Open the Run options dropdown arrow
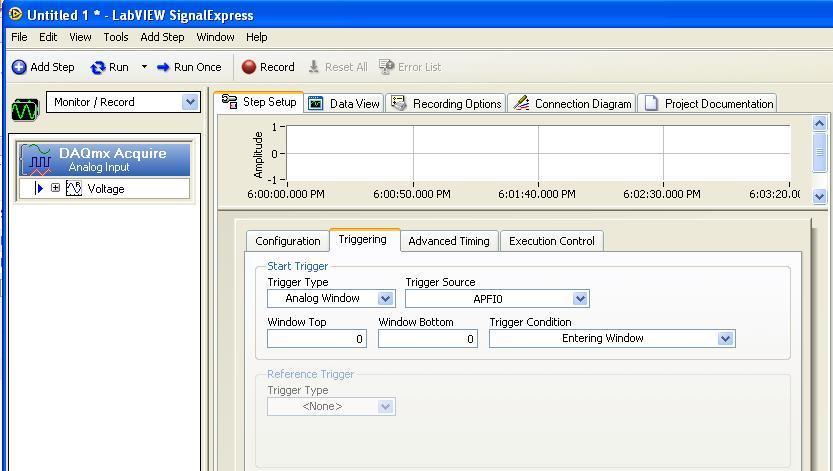This screenshot has width=833, height=471. click(x=144, y=67)
